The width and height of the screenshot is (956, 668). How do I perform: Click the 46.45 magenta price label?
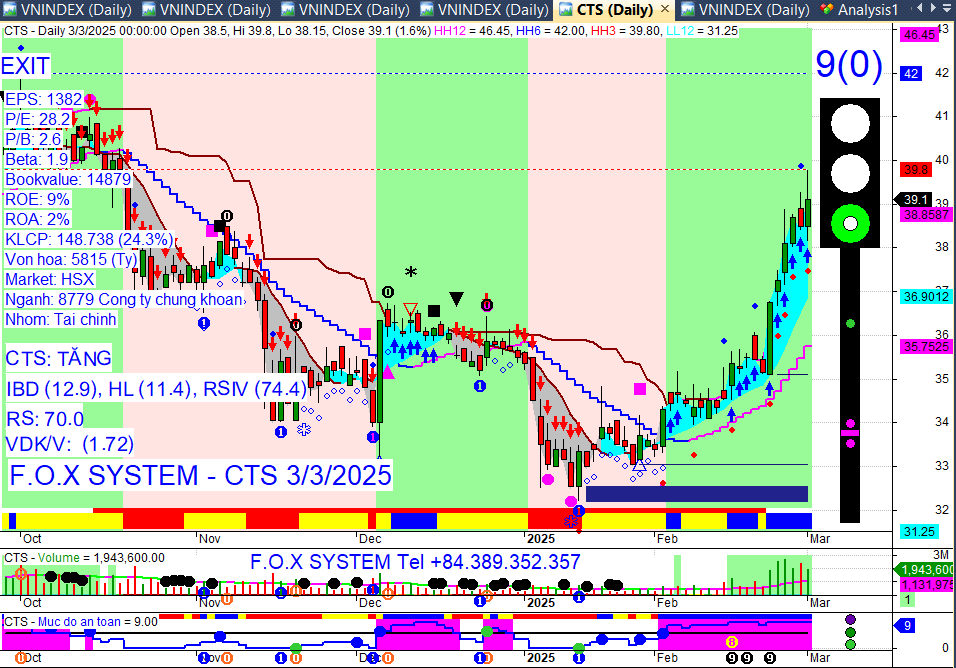click(919, 35)
